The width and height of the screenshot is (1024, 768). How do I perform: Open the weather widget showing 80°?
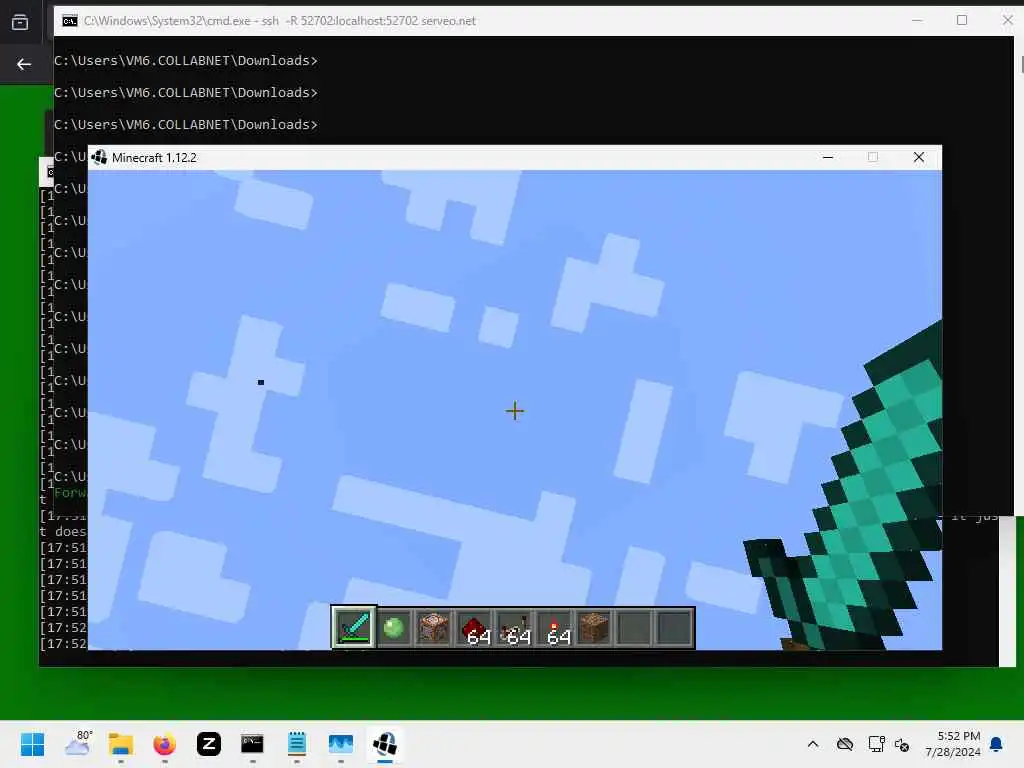[78, 744]
